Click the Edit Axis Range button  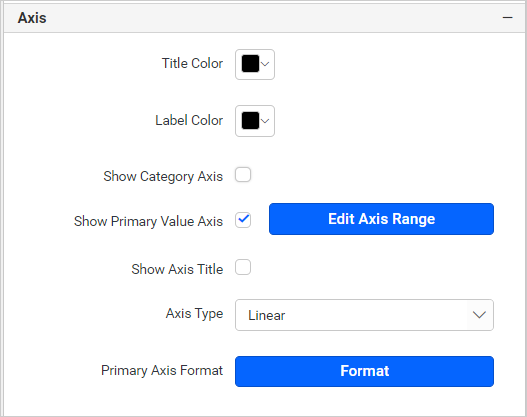381,219
